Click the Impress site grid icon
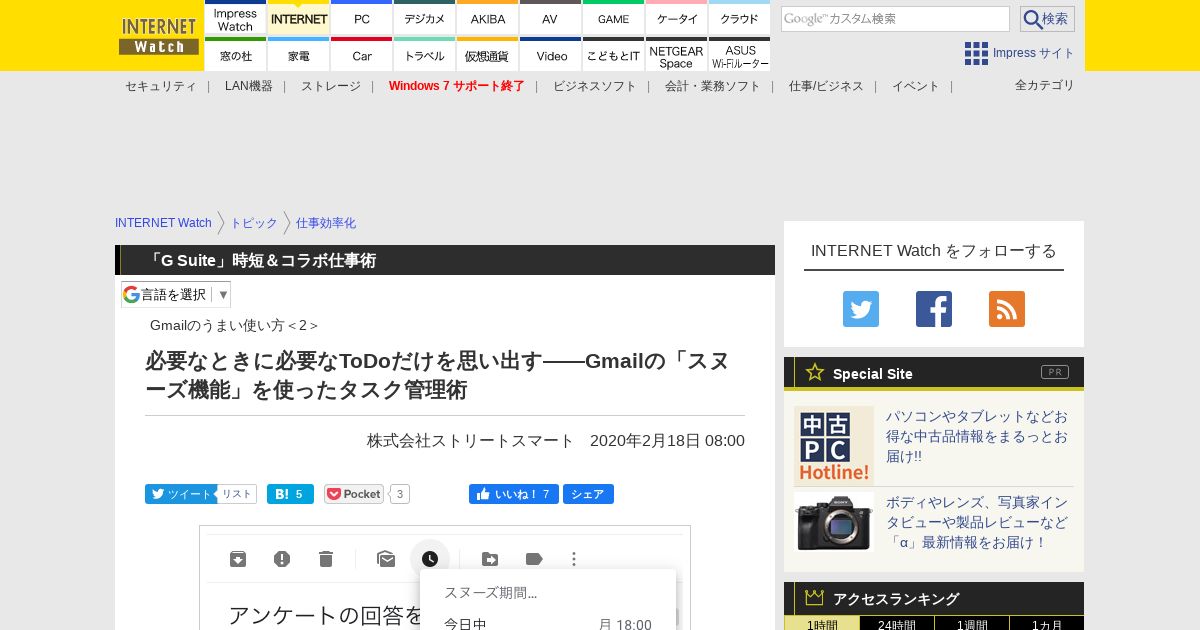The width and height of the screenshot is (1200, 630). point(976,53)
